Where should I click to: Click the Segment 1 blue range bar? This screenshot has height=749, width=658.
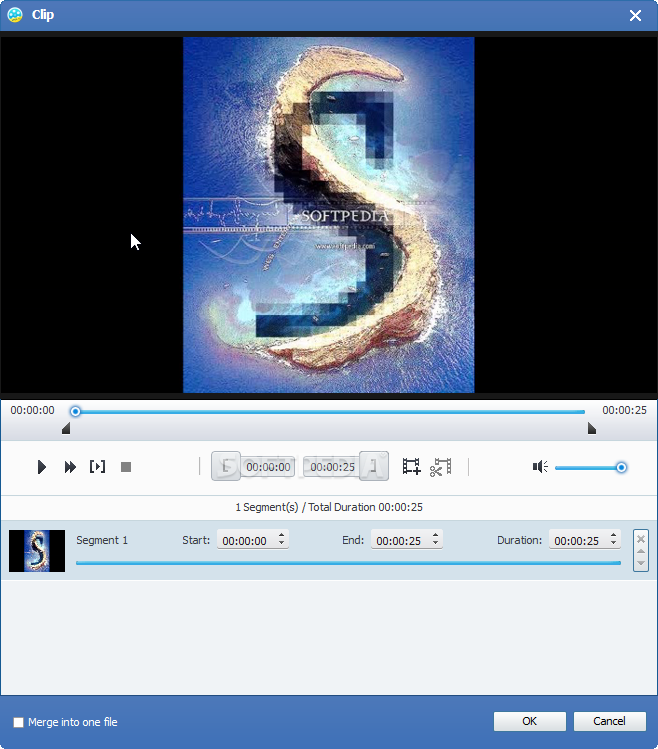348,563
